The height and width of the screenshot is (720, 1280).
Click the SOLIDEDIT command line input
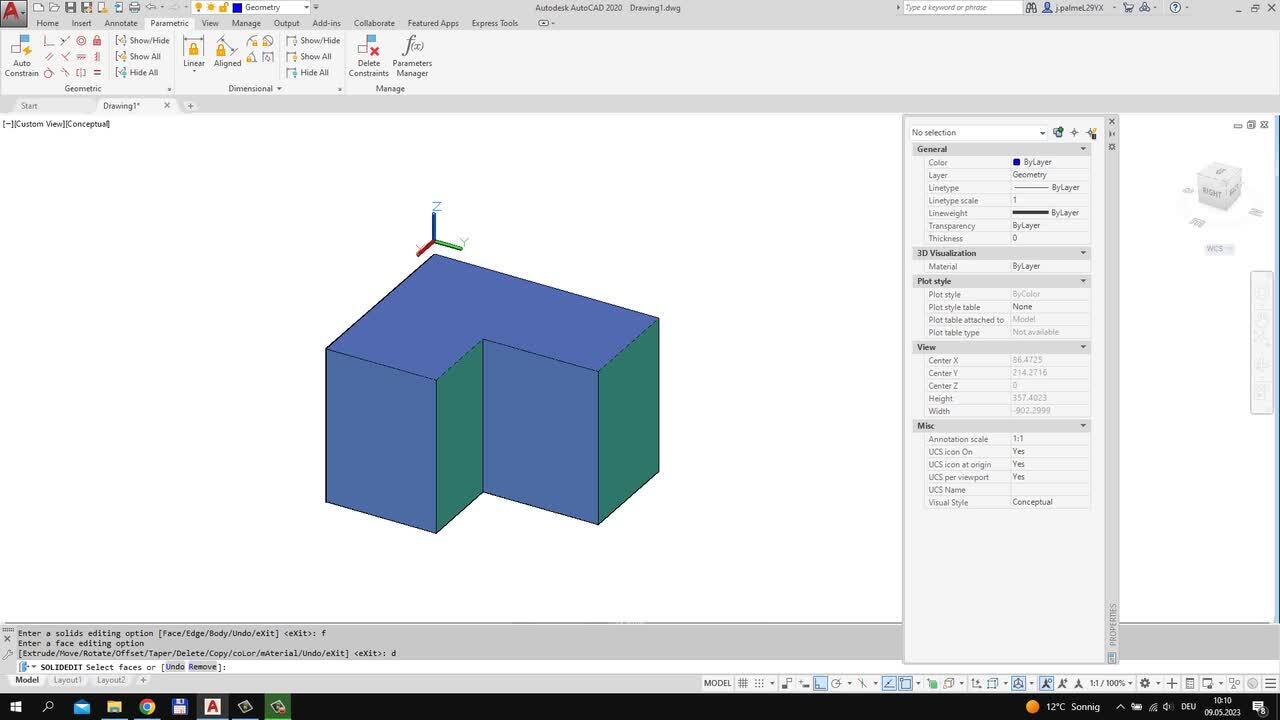(500, 667)
